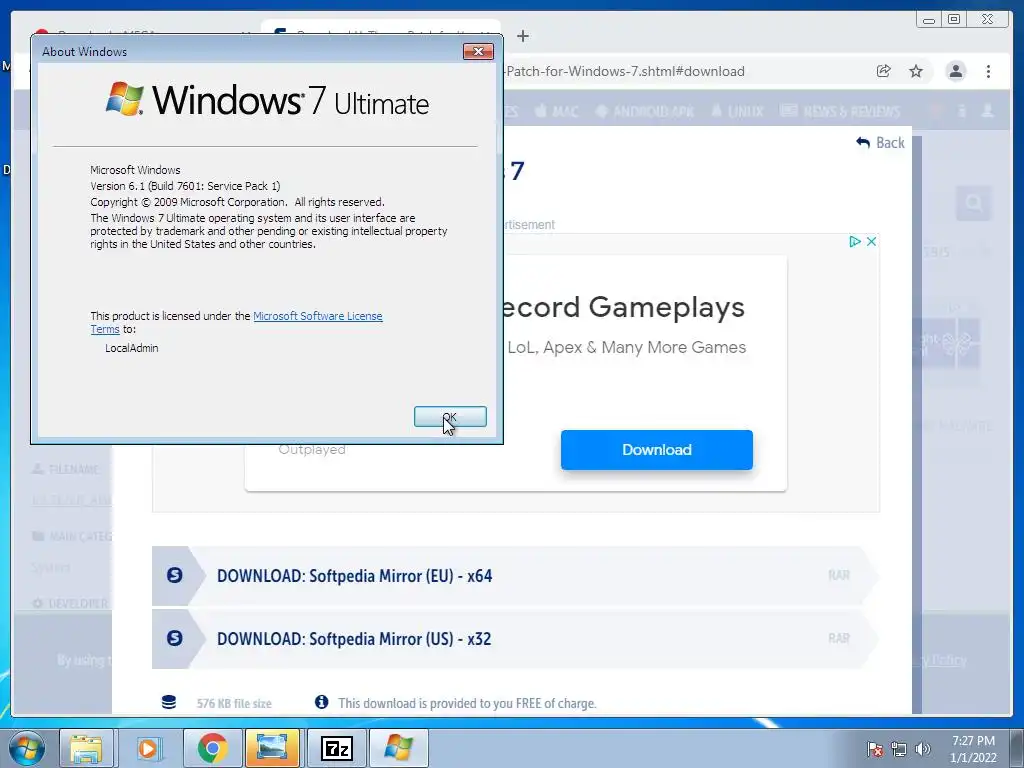1024x768 pixels.
Task: Focus the Chrome address bar URL
Action: click(625, 71)
